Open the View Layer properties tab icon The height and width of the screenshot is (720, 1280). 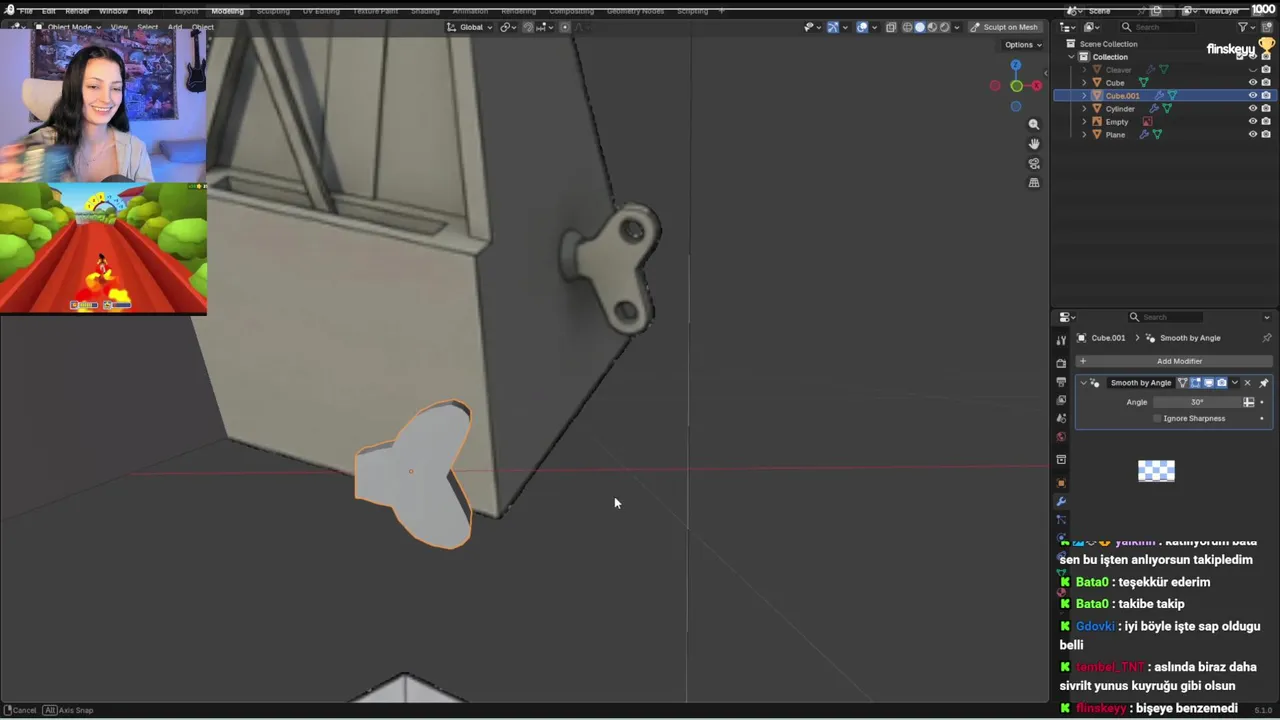[x=1061, y=400]
